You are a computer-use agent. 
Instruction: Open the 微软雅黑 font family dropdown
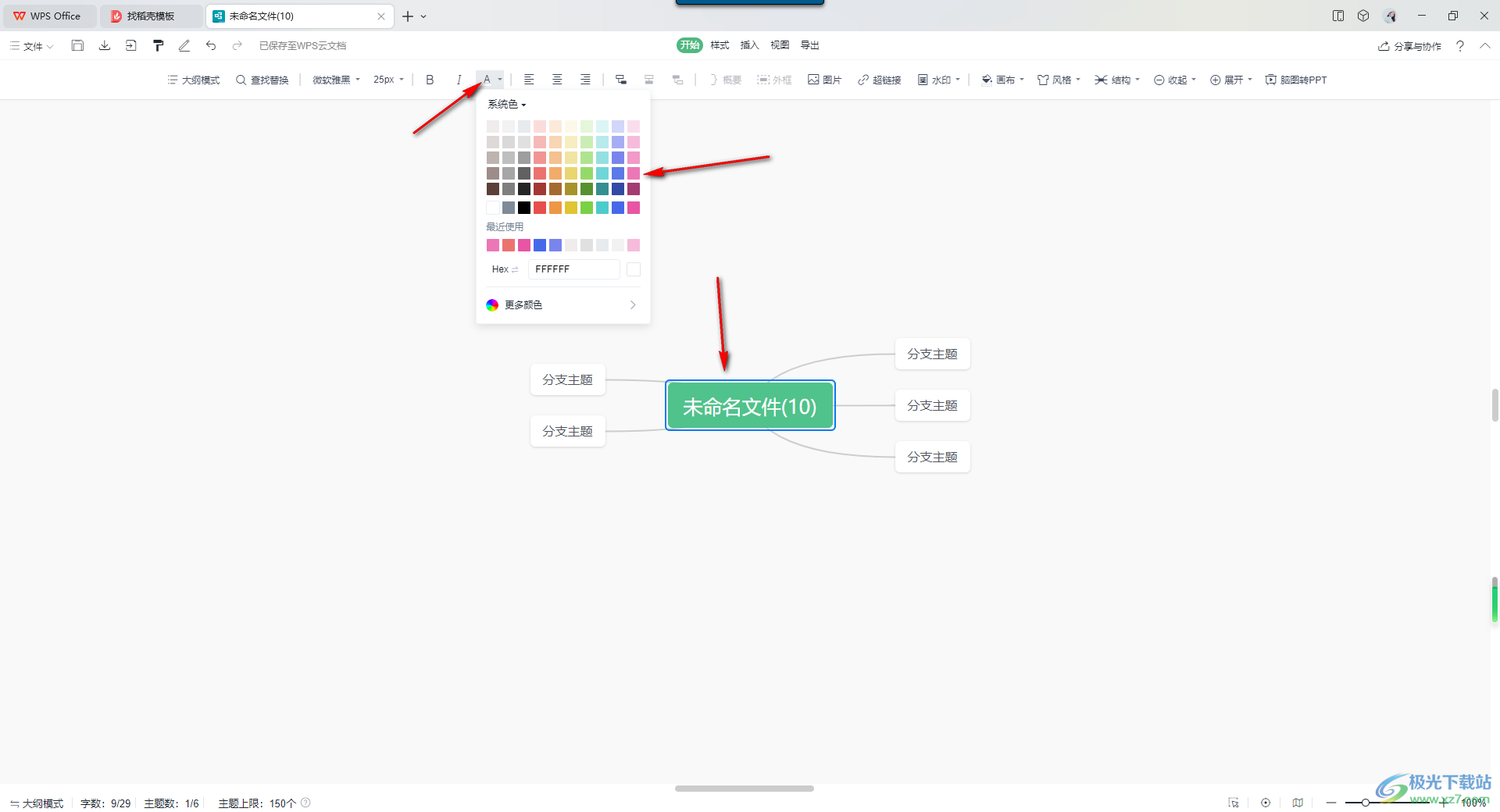click(337, 80)
